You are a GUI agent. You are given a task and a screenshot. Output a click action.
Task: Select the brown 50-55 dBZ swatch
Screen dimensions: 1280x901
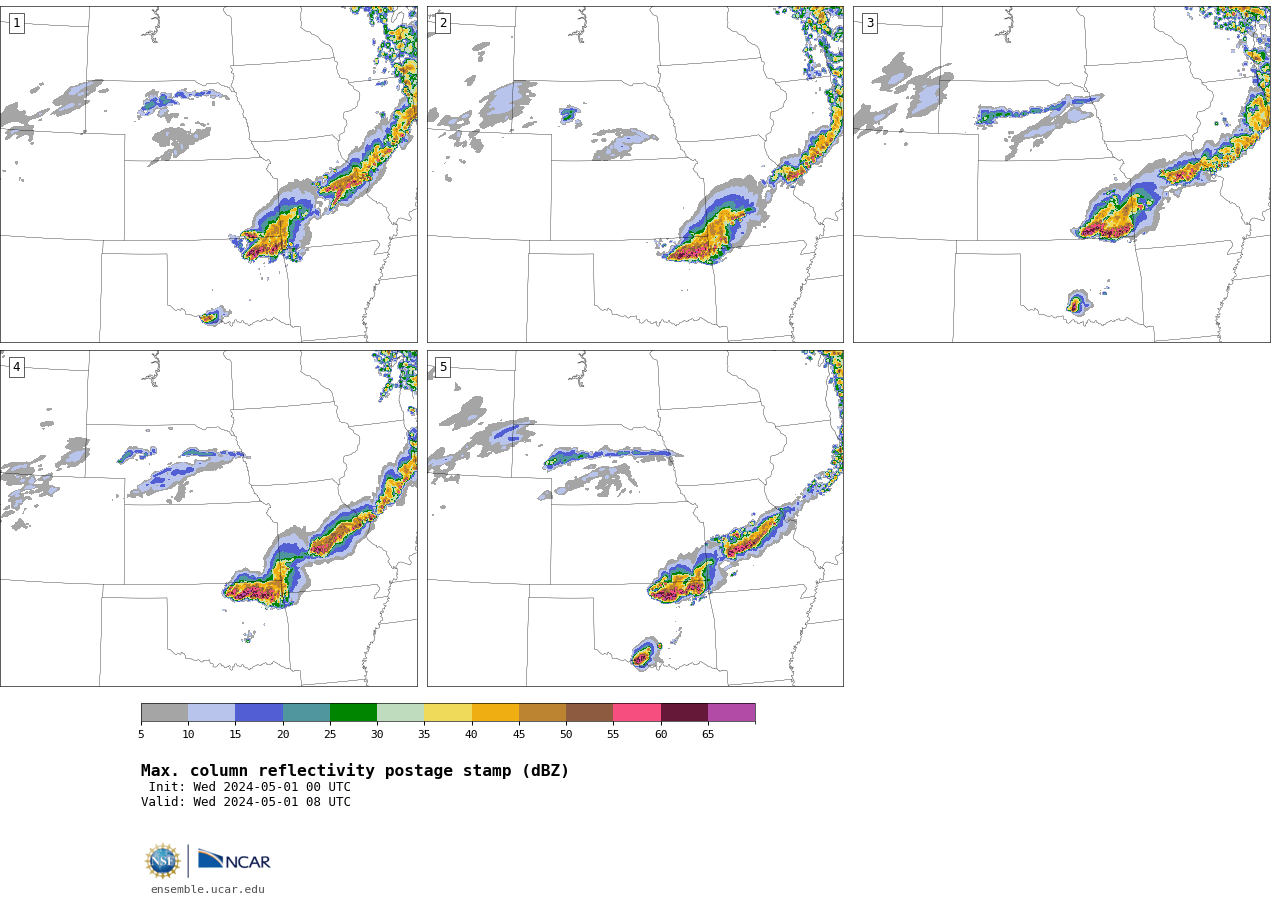point(590,713)
